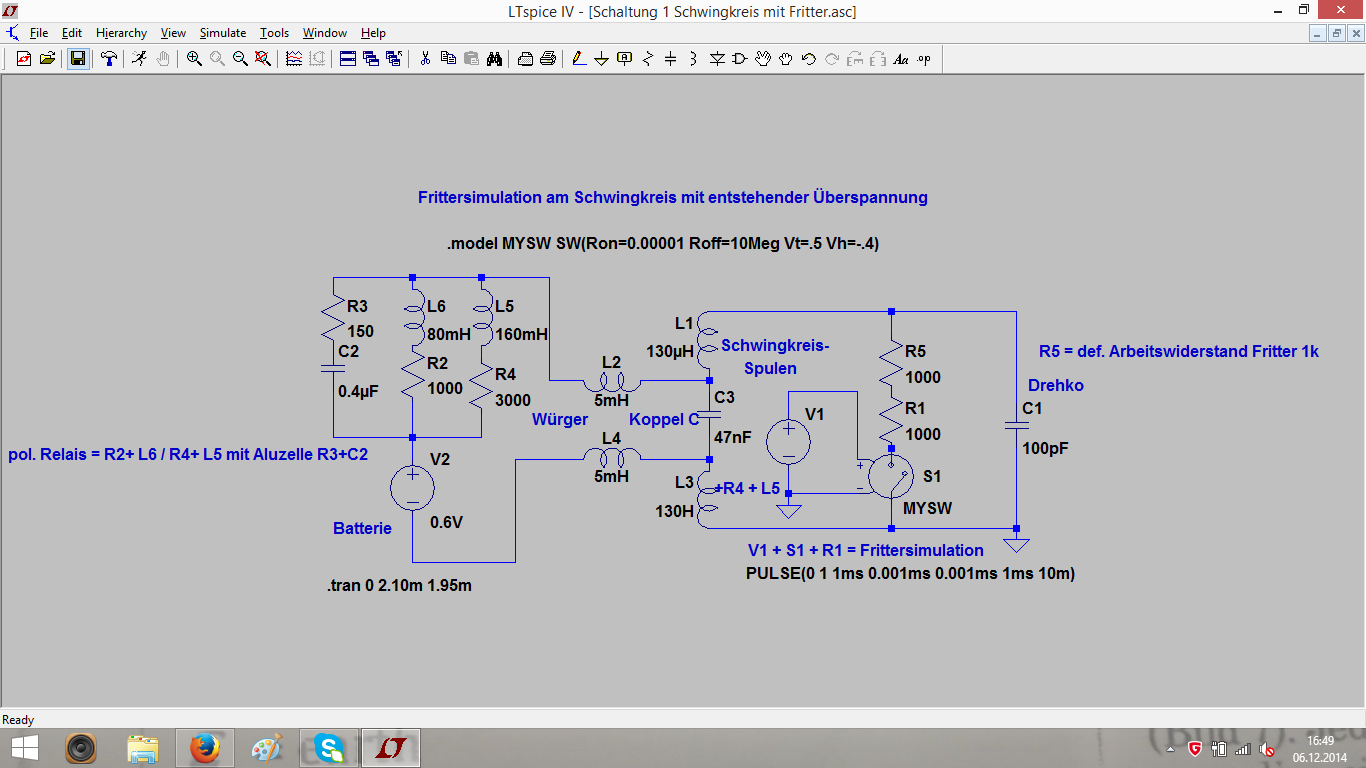Select the switch S1 in schematic
Image resolution: width=1366 pixels, height=768 pixels.
(x=890, y=477)
